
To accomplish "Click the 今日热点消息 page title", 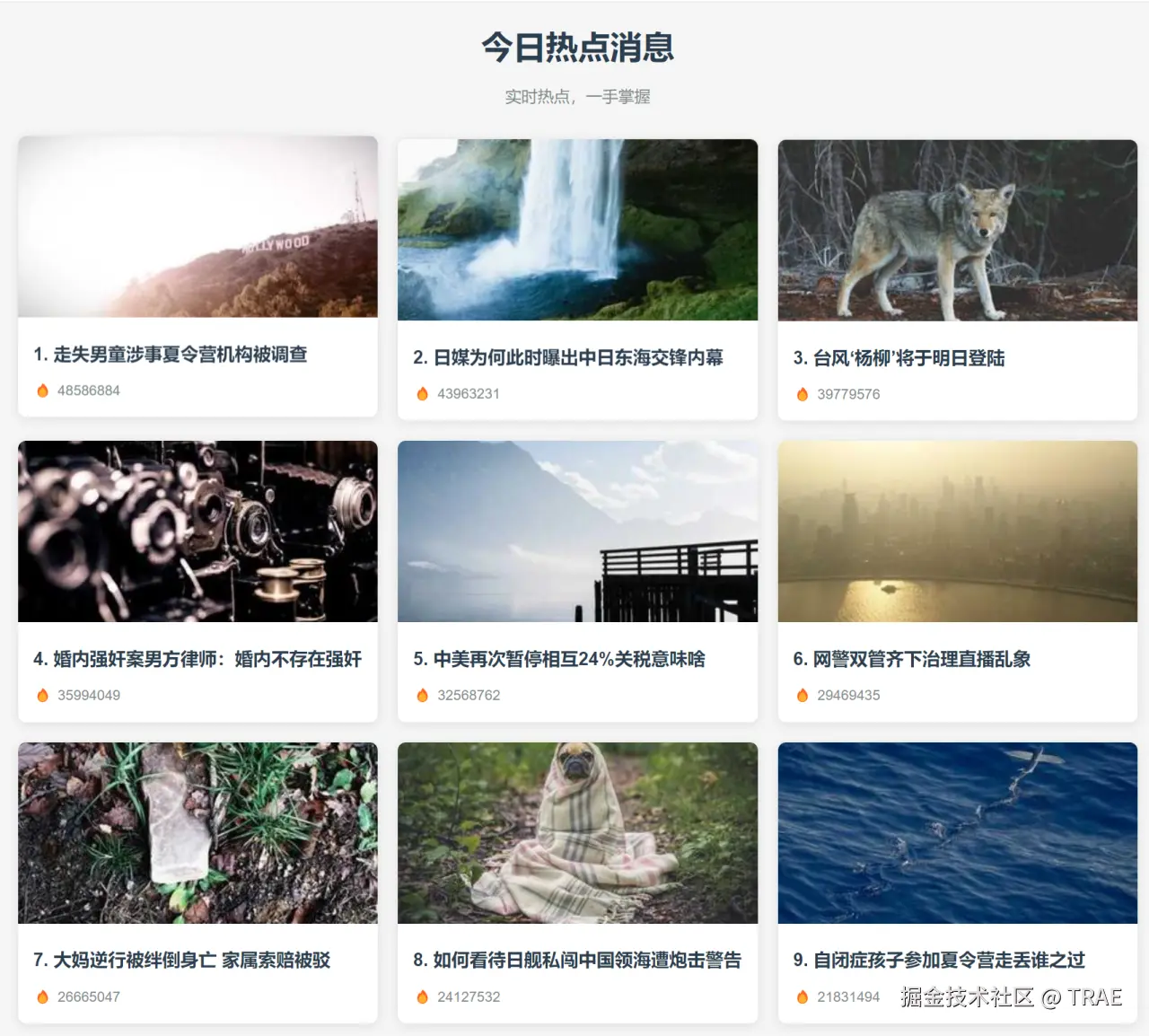I will 577,47.
